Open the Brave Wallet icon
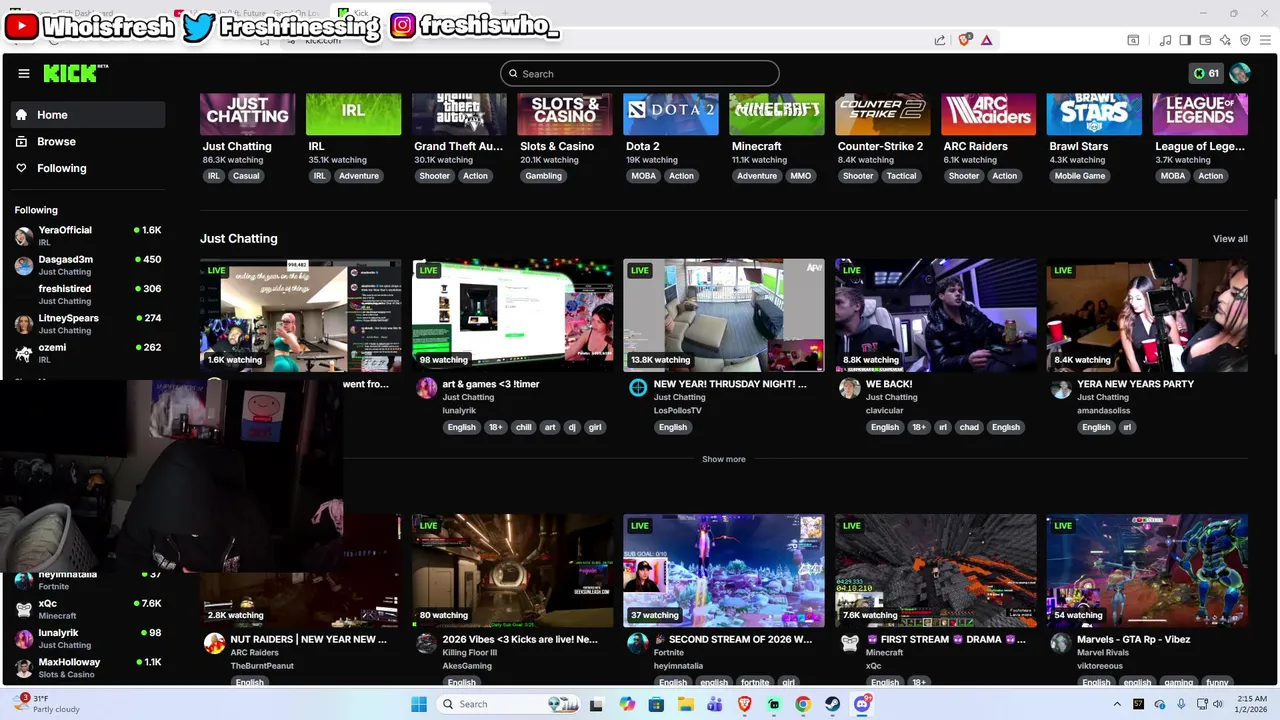Screen dimensions: 1280x720 point(1205,40)
